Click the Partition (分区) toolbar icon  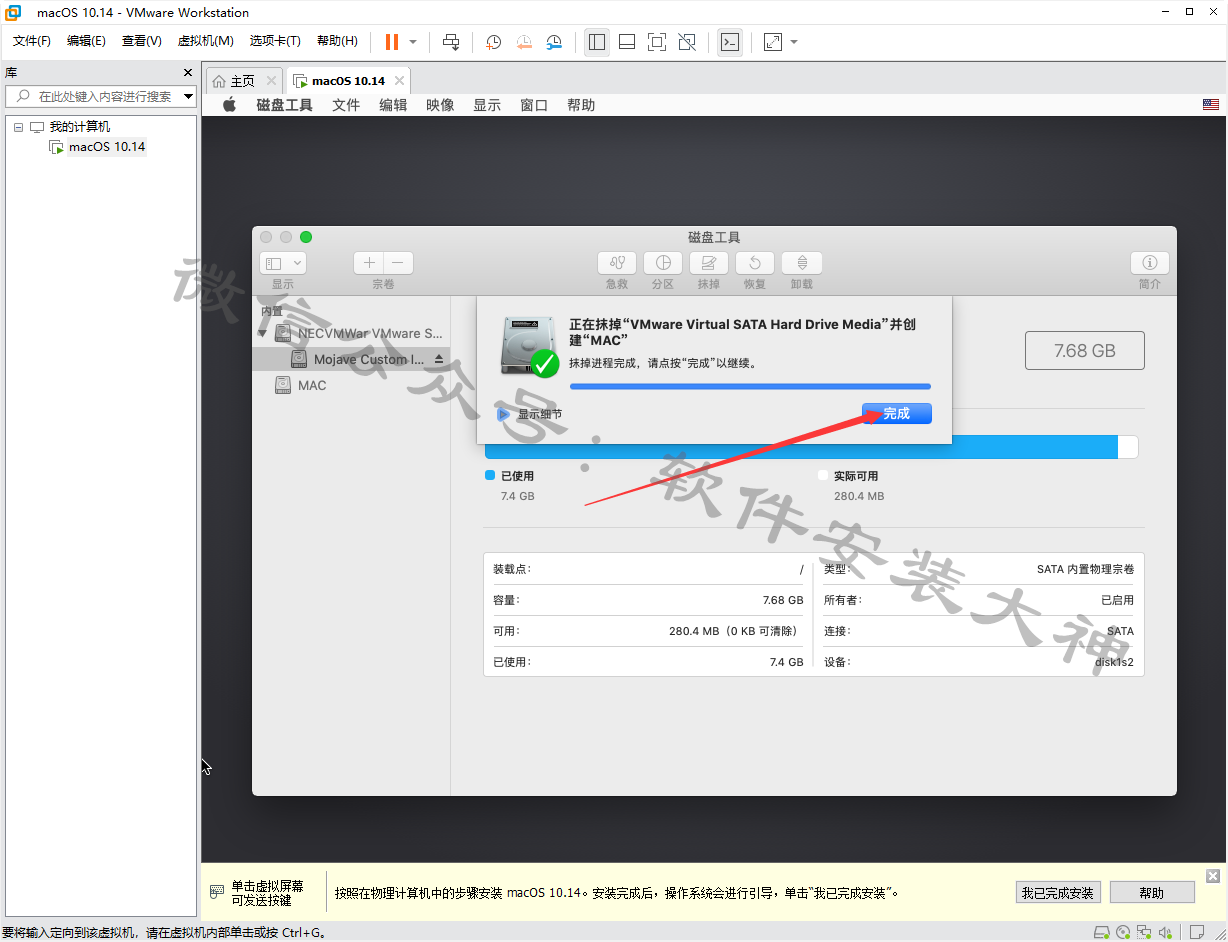click(663, 263)
